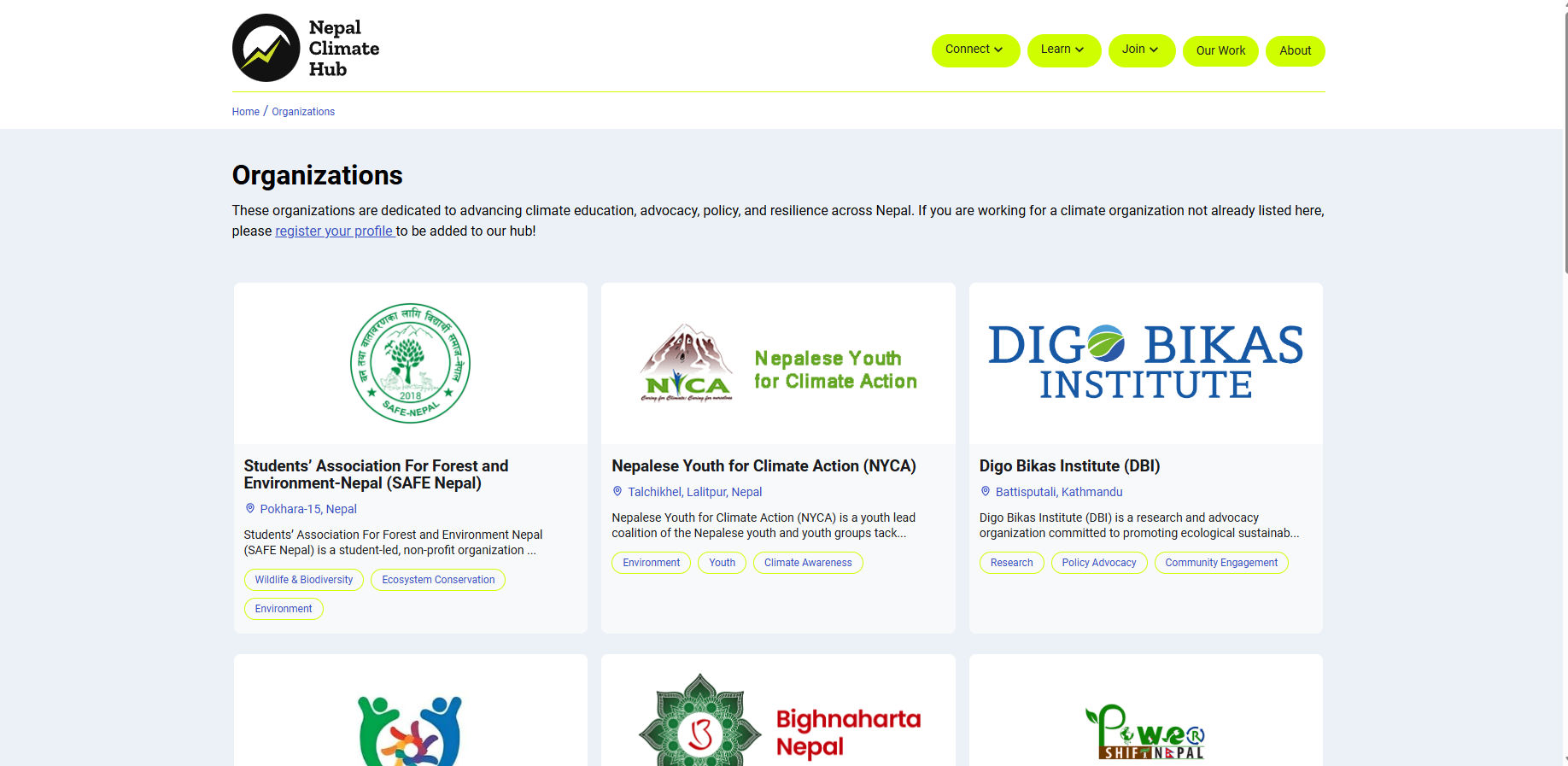Open the Connect dropdown menu
This screenshot has height=766, width=1568.
(x=975, y=50)
